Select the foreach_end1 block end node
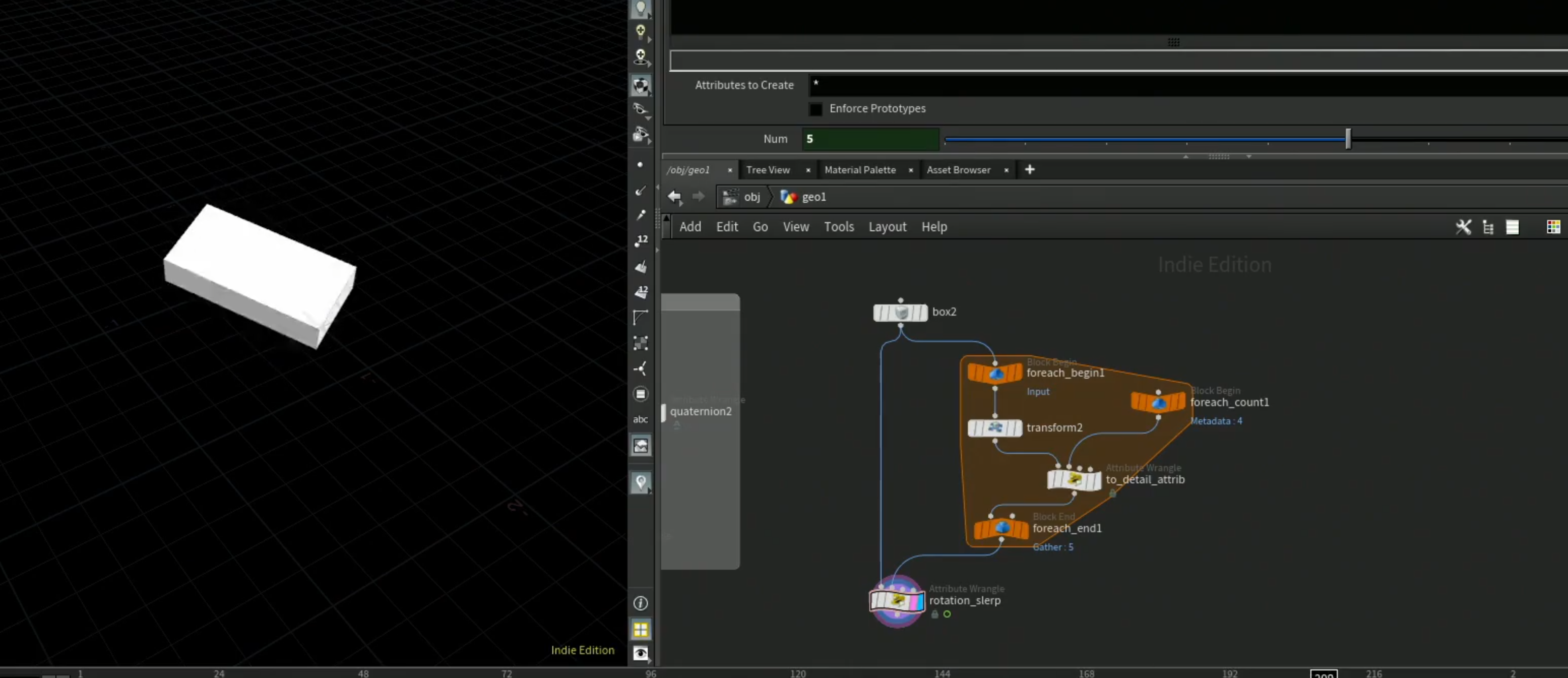 pos(1001,528)
